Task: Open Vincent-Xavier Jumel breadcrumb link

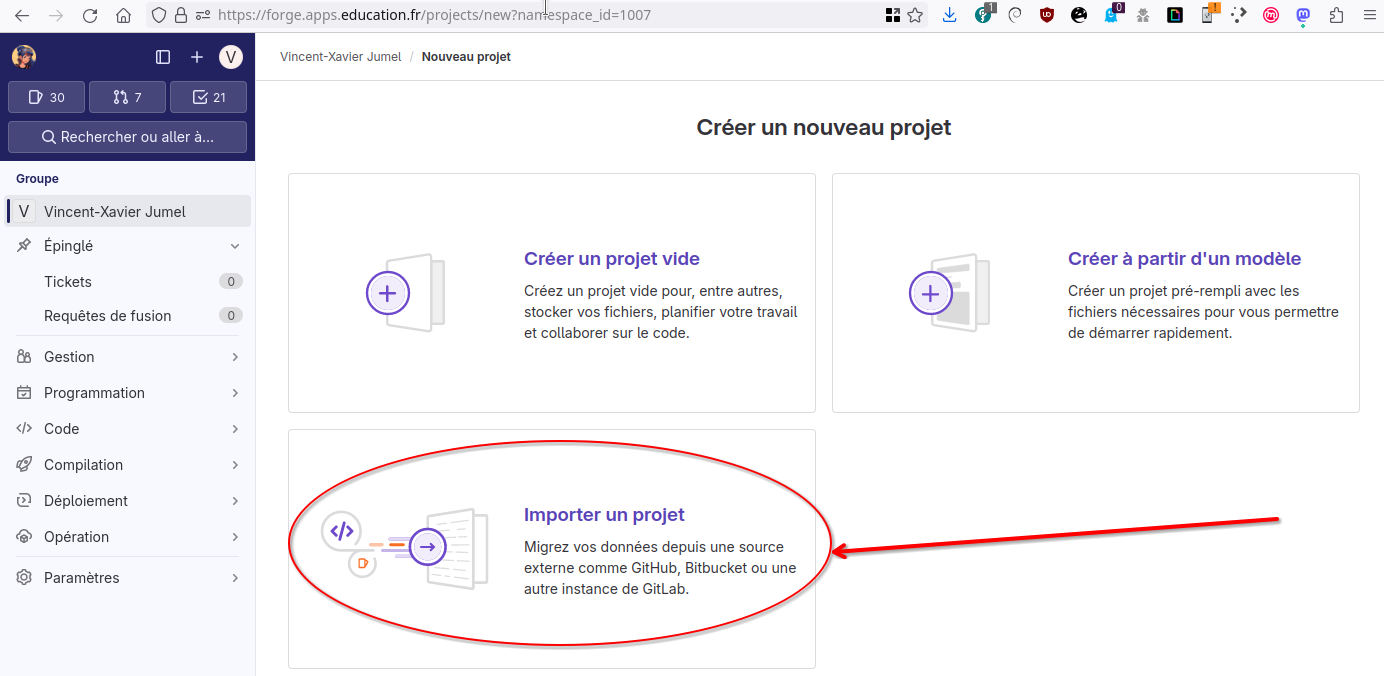Action: 340,57
